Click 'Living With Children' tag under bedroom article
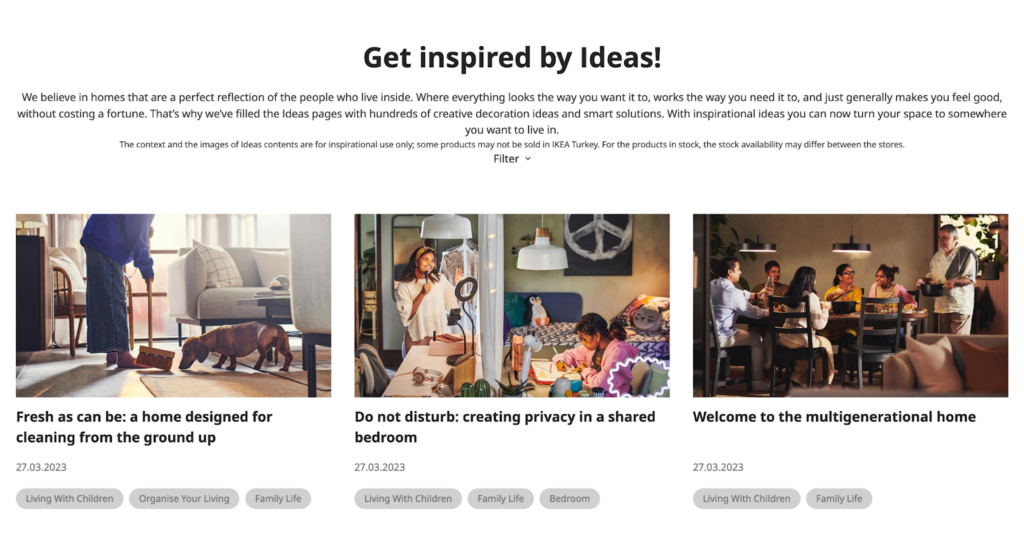1024x534 pixels. (x=408, y=499)
